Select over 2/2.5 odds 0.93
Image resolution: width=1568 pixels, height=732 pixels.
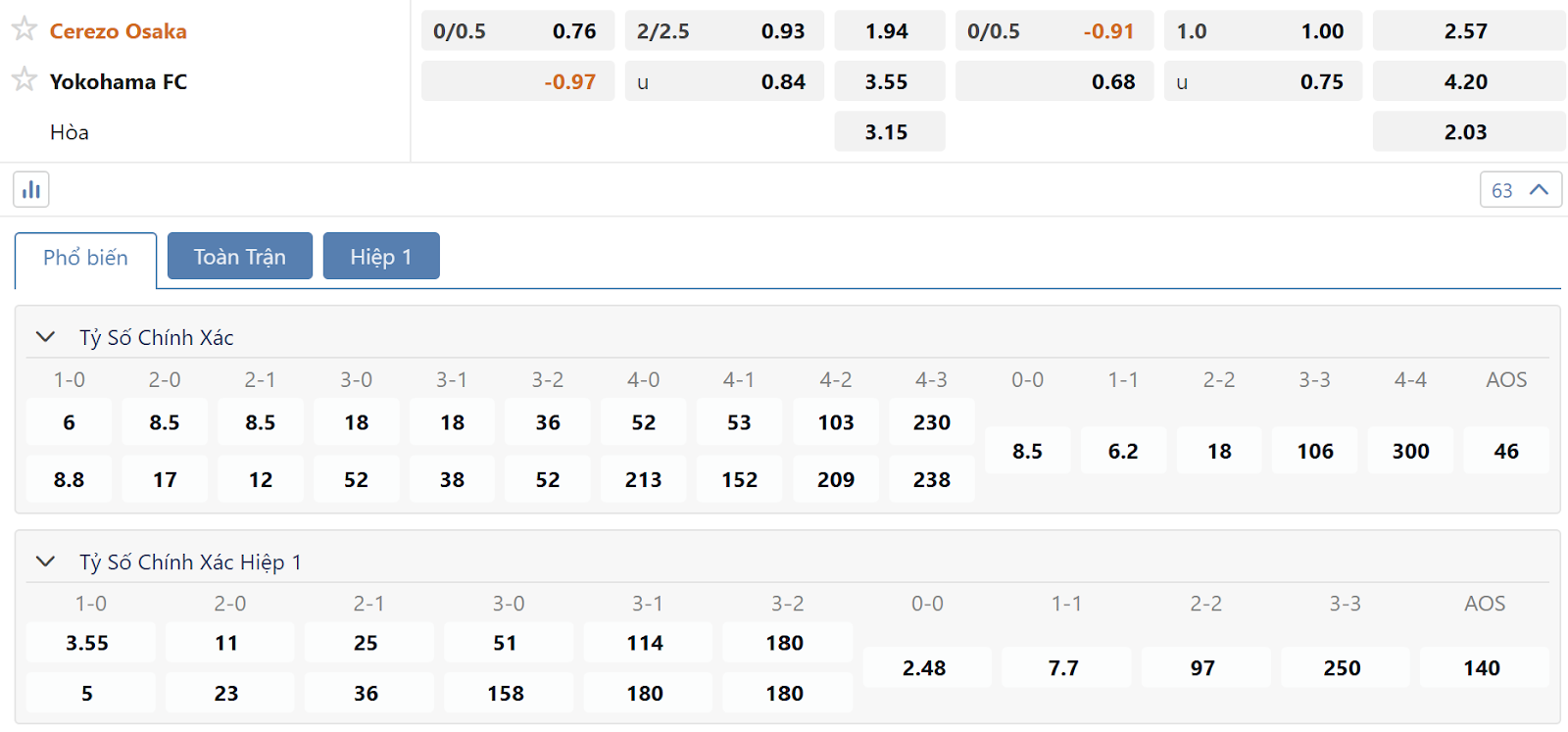coord(724,31)
